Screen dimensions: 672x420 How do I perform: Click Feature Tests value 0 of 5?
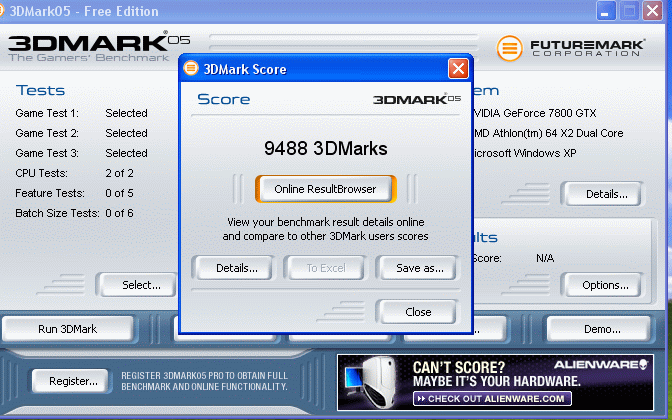pyautogui.click(x=120, y=193)
